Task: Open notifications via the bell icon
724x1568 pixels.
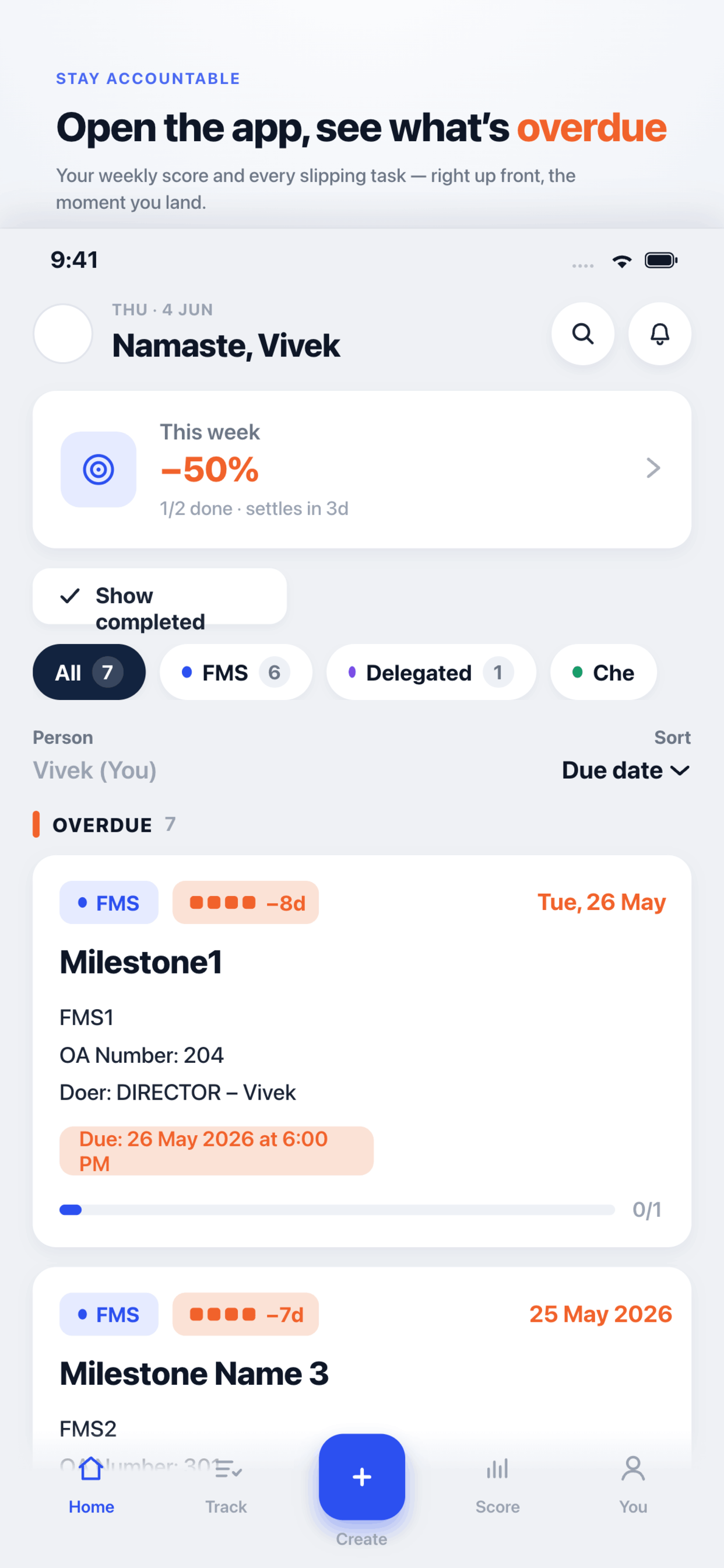Action: click(x=659, y=334)
